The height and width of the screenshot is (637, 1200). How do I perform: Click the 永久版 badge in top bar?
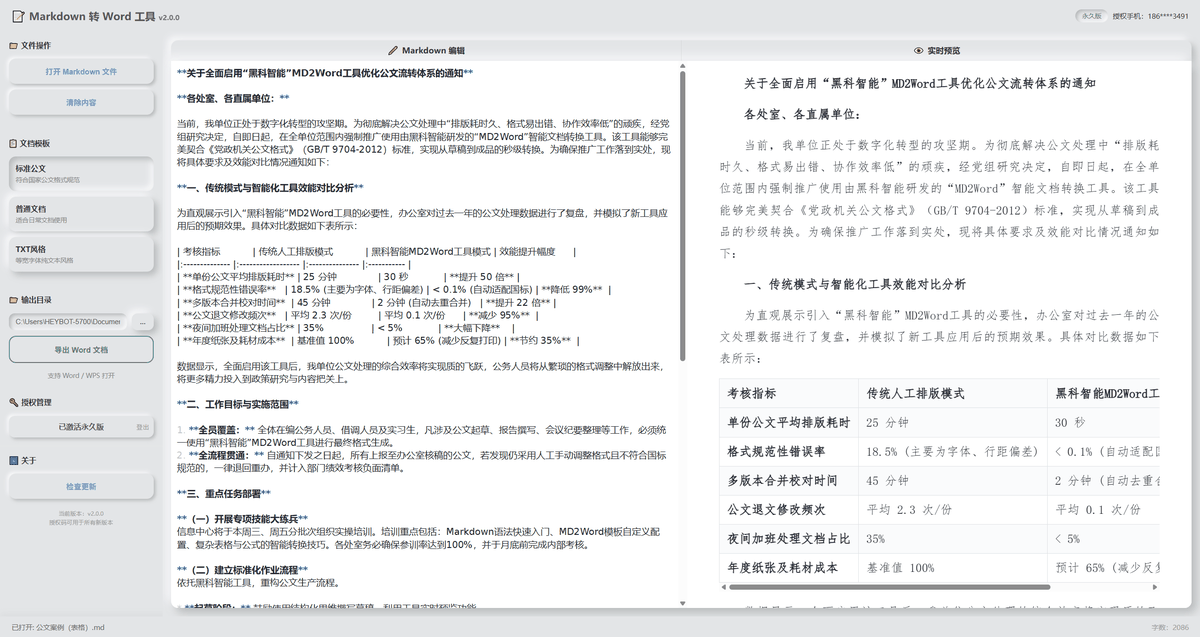(1091, 16)
